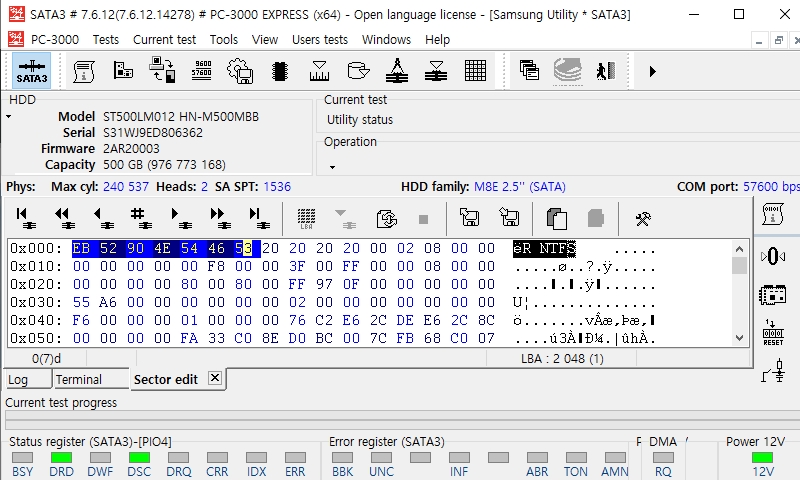Click hex byte 55 in row 0x030
Screen dimensions: 800x480
tap(81, 302)
